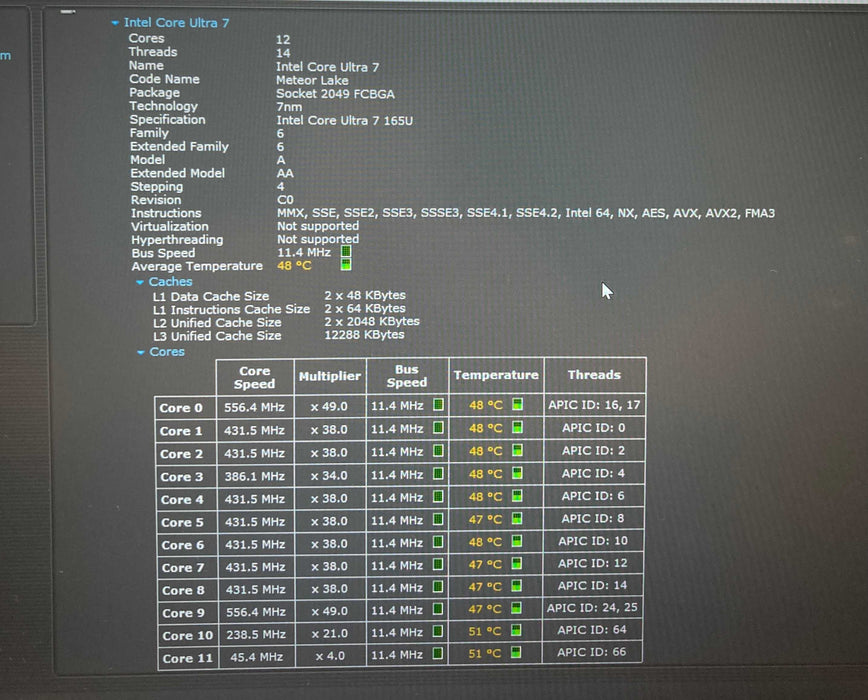
Task: Click the 386.1 MHz core speed cell
Action: pos(255,476)
